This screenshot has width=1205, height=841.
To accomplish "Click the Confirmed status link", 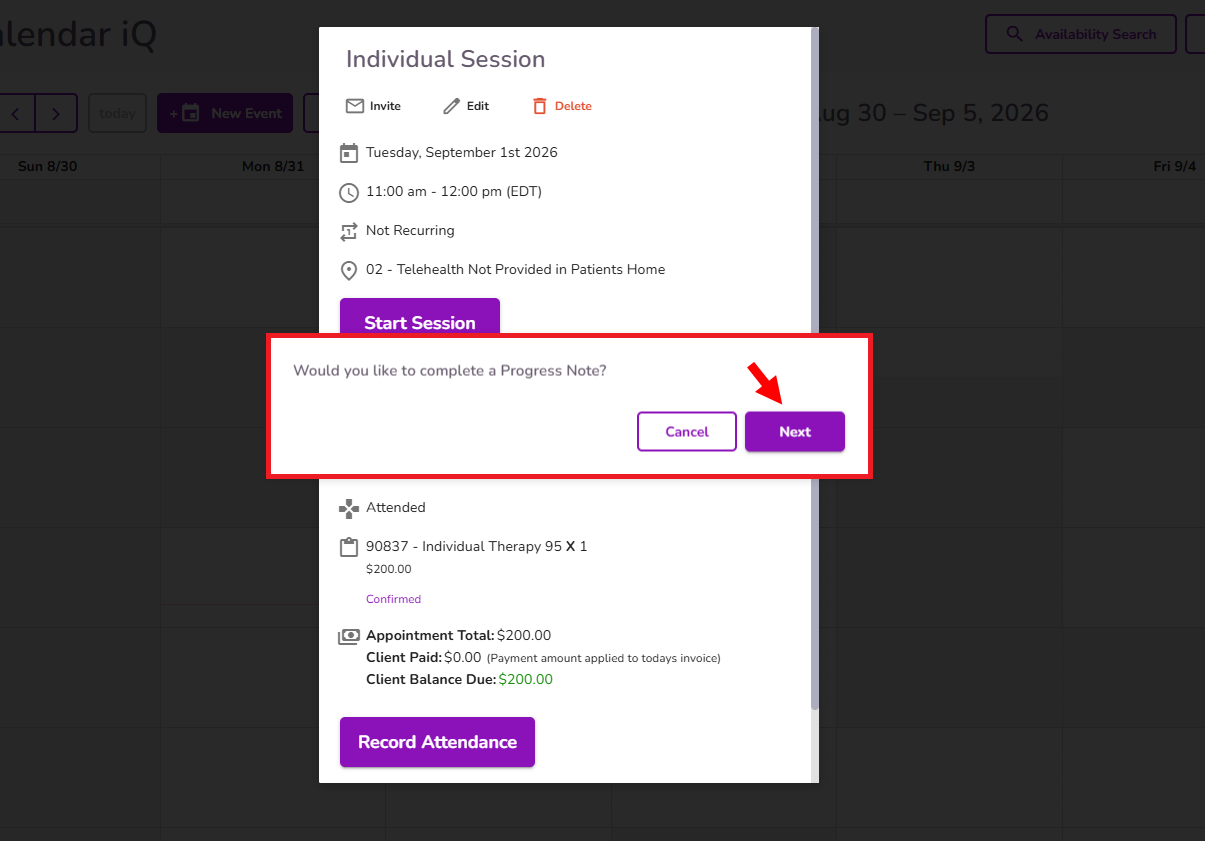I will pyautogui.click(x=393, y=599).
